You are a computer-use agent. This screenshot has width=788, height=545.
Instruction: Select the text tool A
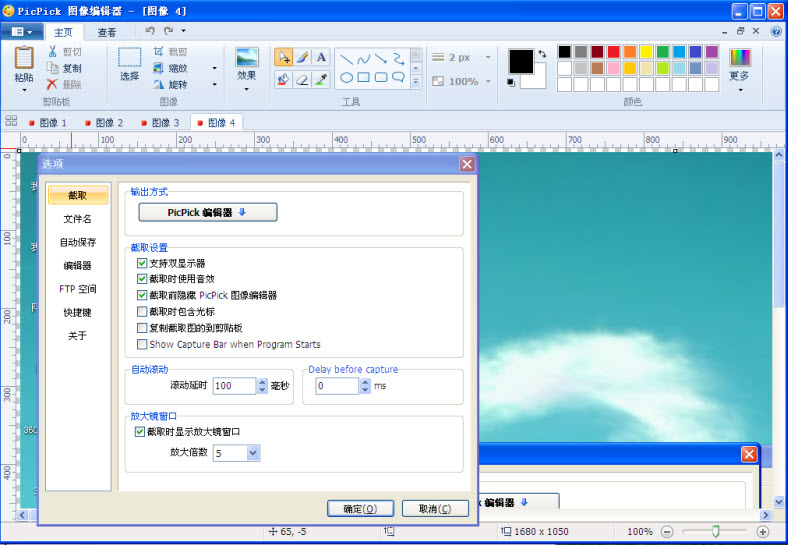point(321,57)
